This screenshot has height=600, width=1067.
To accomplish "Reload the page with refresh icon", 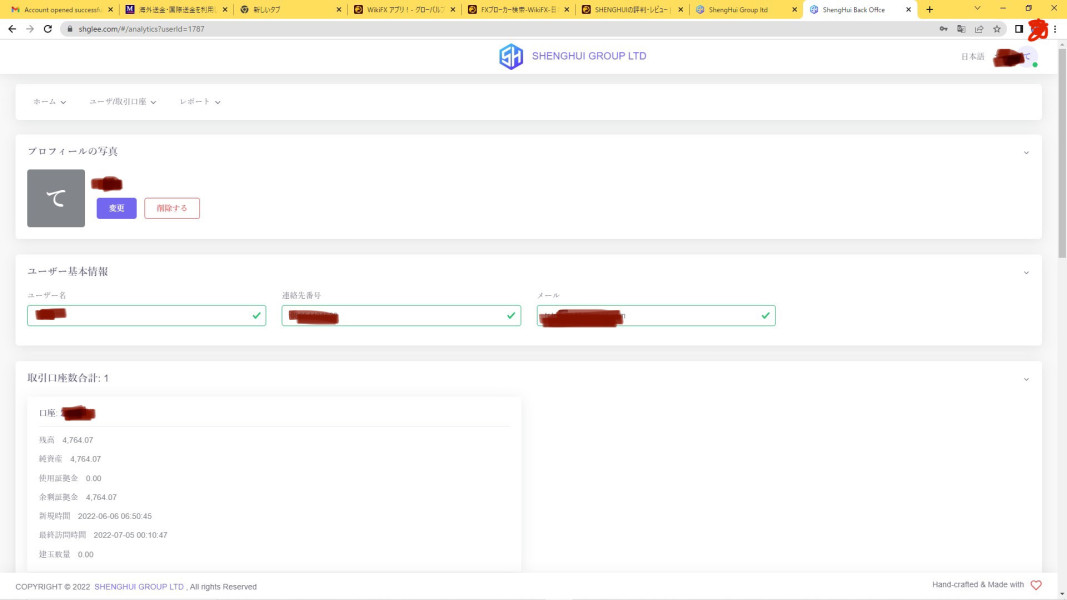I will click(x=48, y=29).
